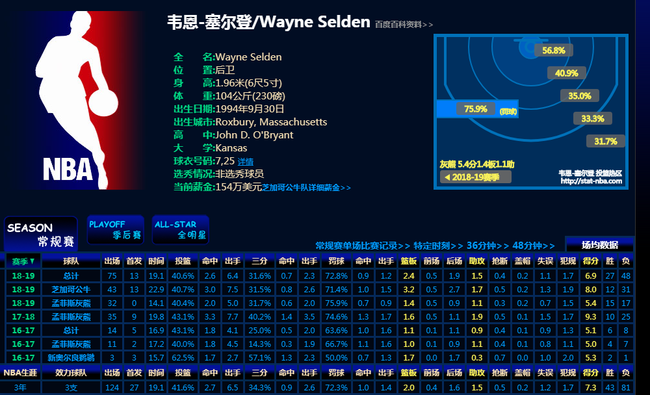Click the 3年 career cell
Screen dimensions: 650x395
[x=20, y=388]
